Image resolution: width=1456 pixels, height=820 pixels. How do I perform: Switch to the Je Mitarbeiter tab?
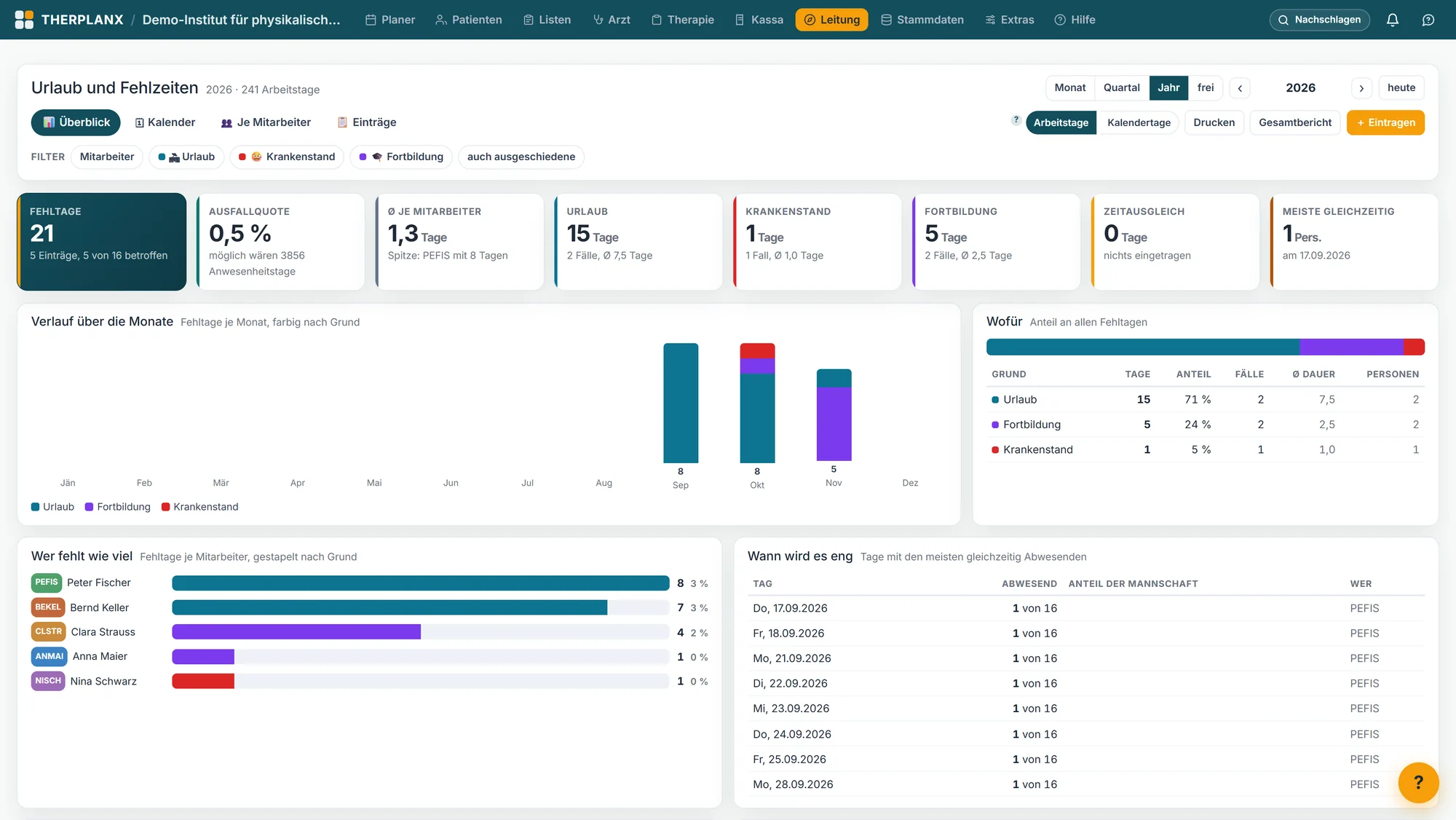click(x=266, y=122)
